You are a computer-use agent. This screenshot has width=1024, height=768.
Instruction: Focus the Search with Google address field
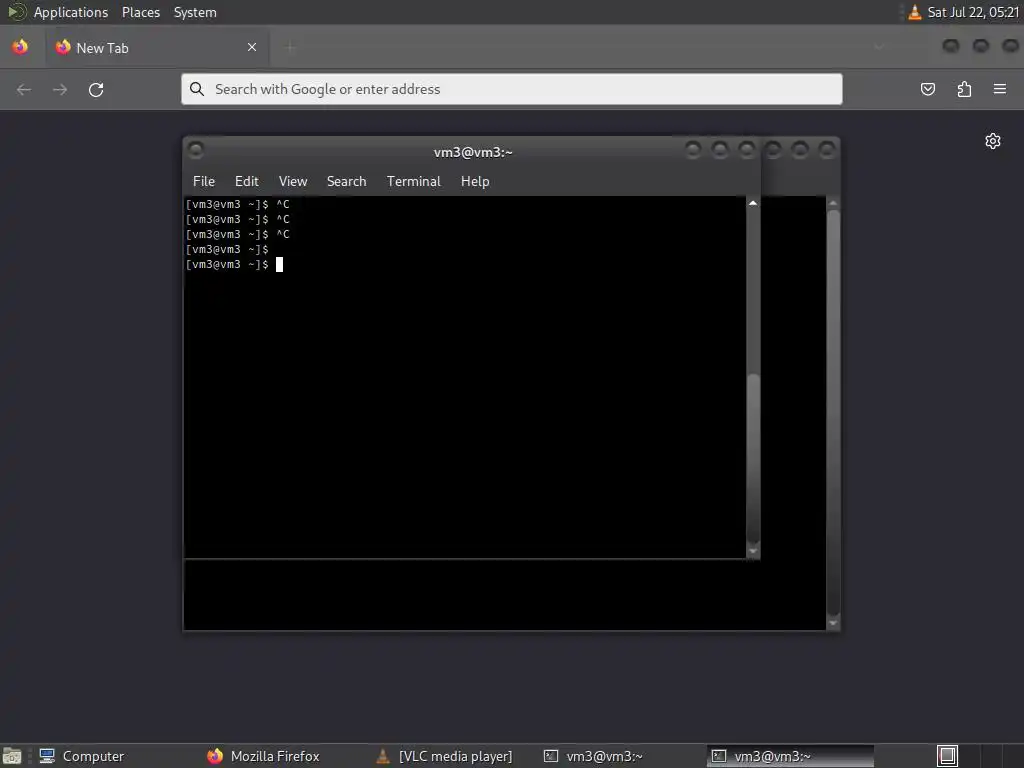click(511, 89)
